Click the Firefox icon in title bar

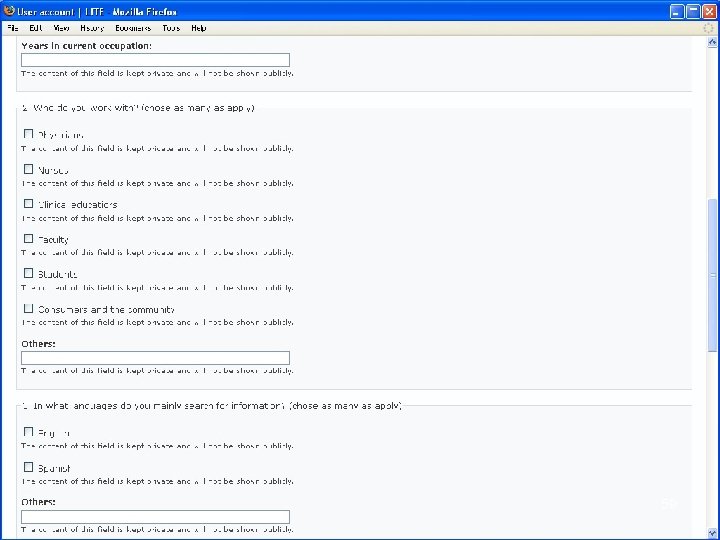(9, 11)
